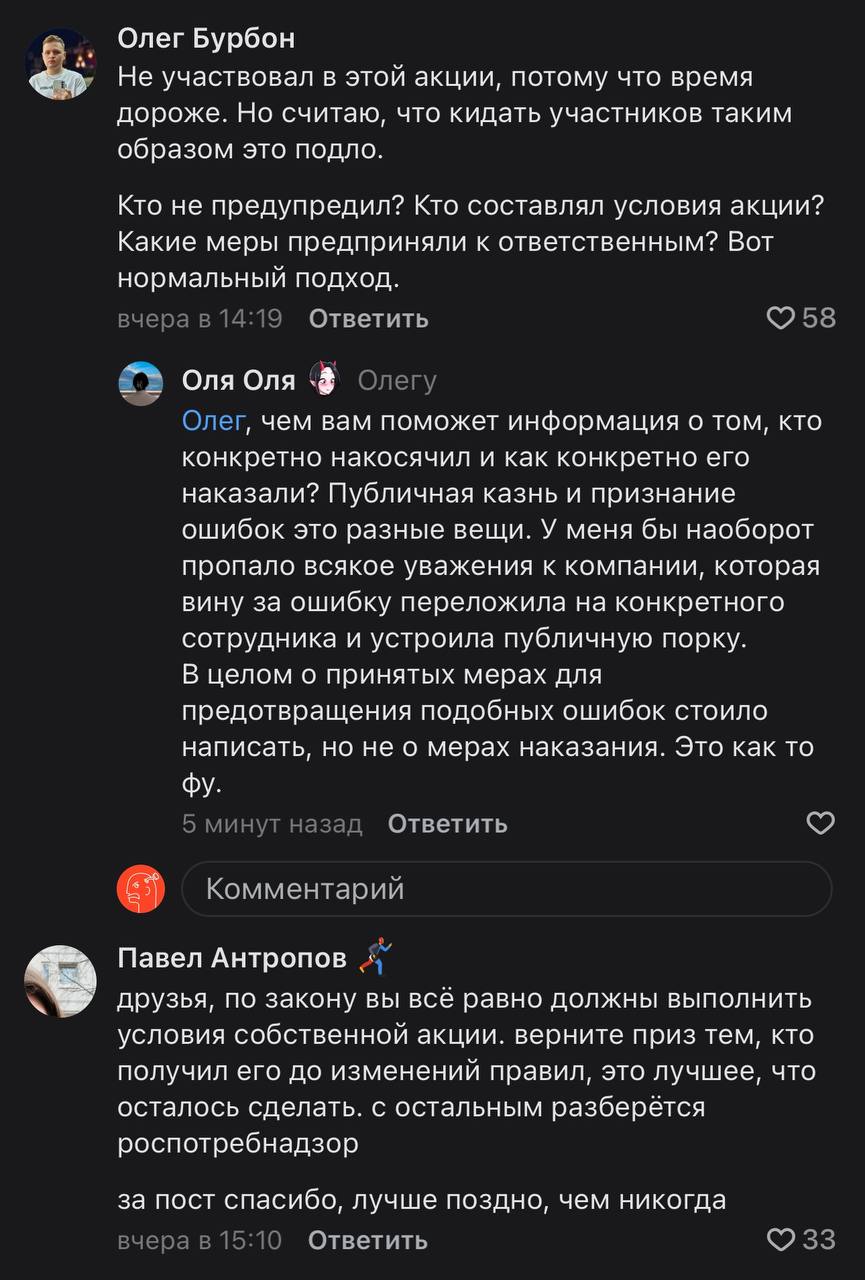Open the Павел Антропов author name link
865x1280 pixels.
pos(232,958)
